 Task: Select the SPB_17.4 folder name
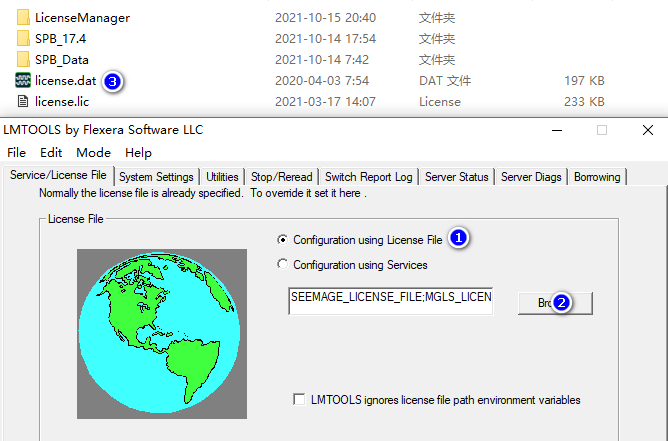pyautogui.click(x=60, y=39)
